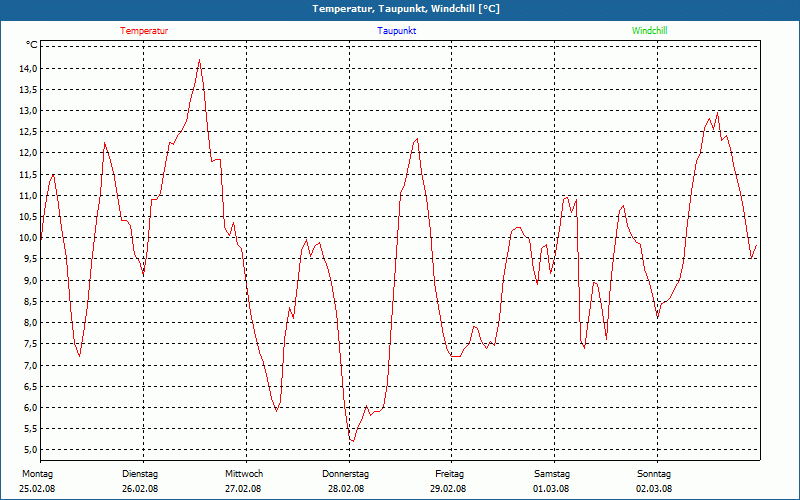800x500 pixels.
Task: Click the 12,0 y-axis value
Action: [29, 153]
